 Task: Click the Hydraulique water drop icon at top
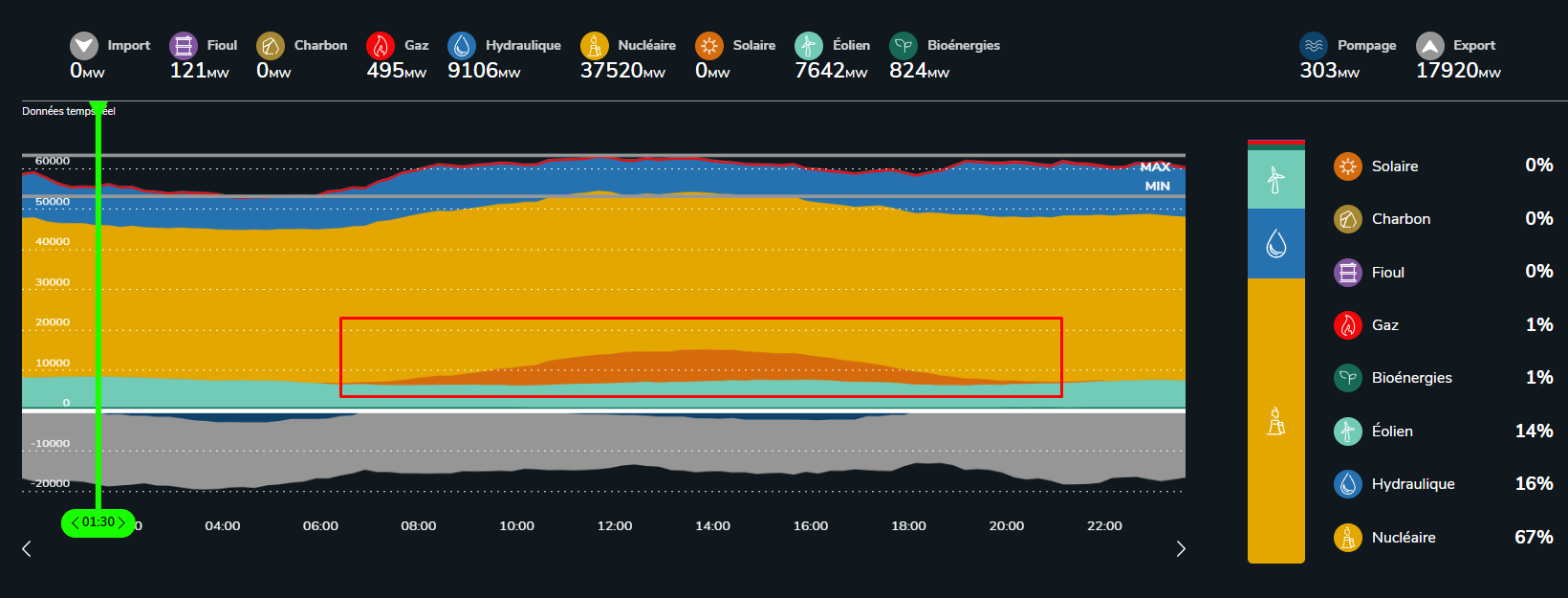coord(462,46)
